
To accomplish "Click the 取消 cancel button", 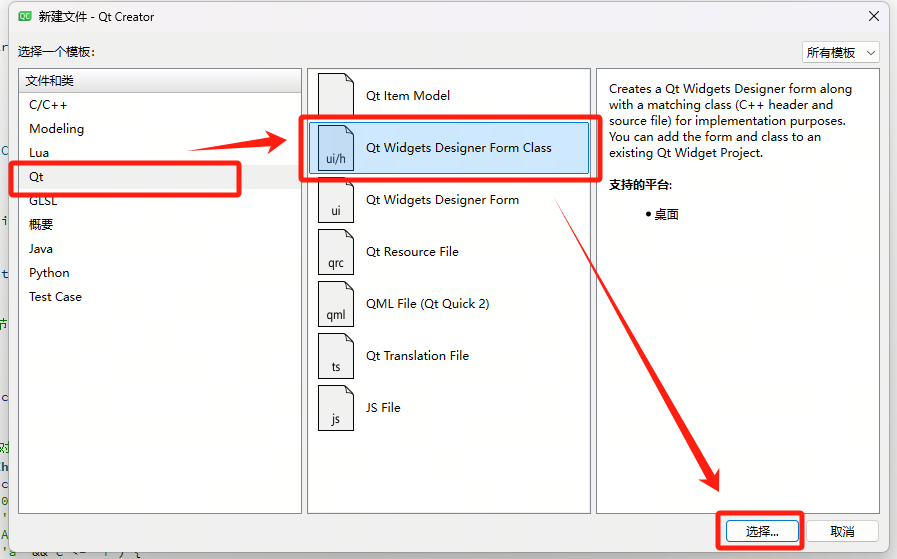I will pos(842,532).
